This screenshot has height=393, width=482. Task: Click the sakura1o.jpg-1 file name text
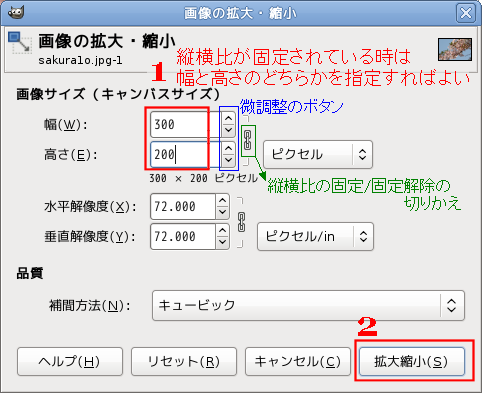[80, 60]
